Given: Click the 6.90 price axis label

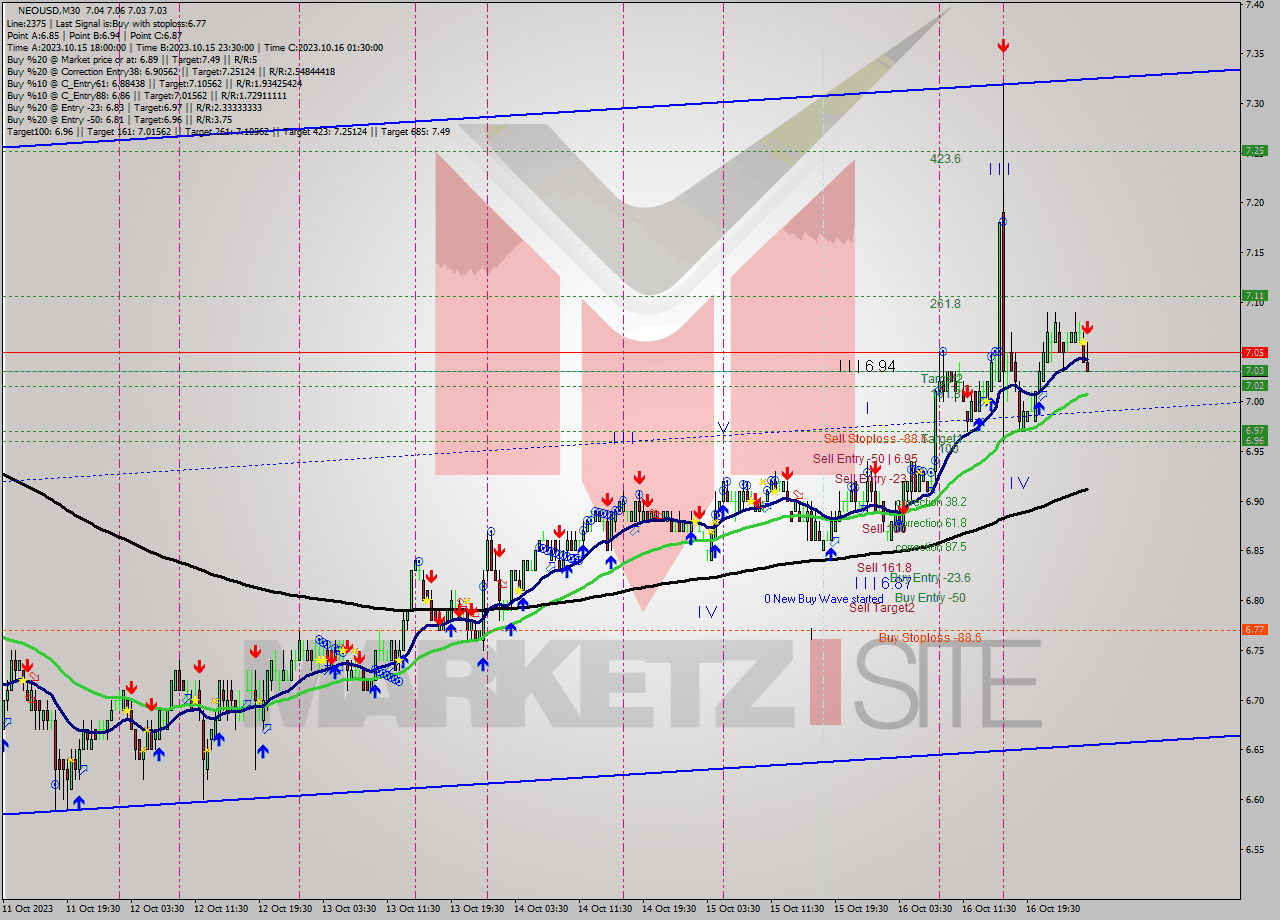Looking at the screenshot, I should pyautogui.click(x=1254, y=501).
